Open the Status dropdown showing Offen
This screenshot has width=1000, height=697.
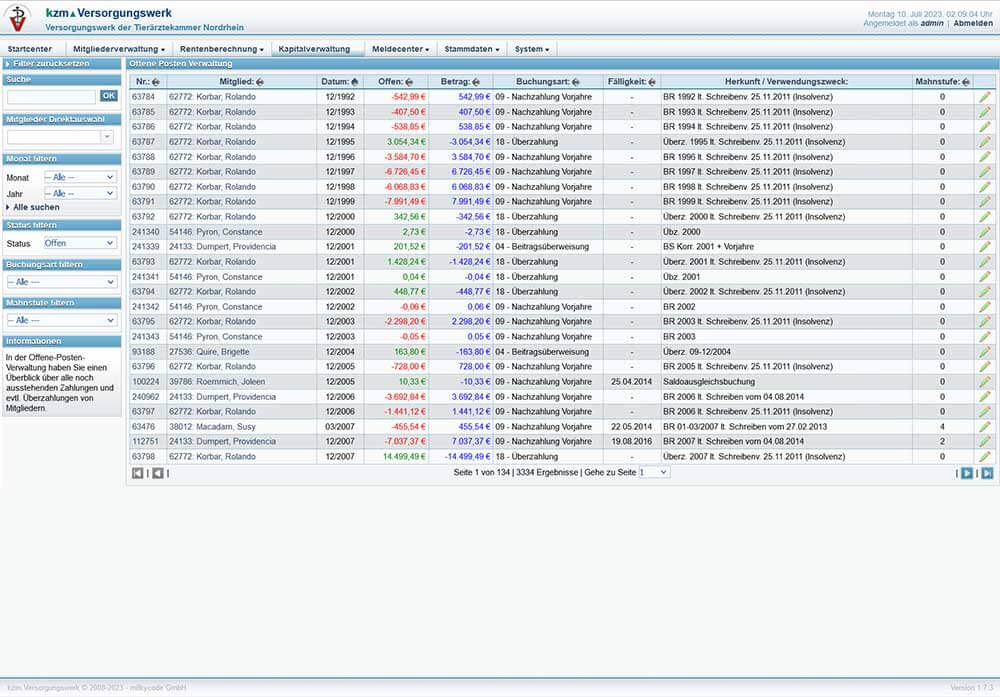click(80, 243)
